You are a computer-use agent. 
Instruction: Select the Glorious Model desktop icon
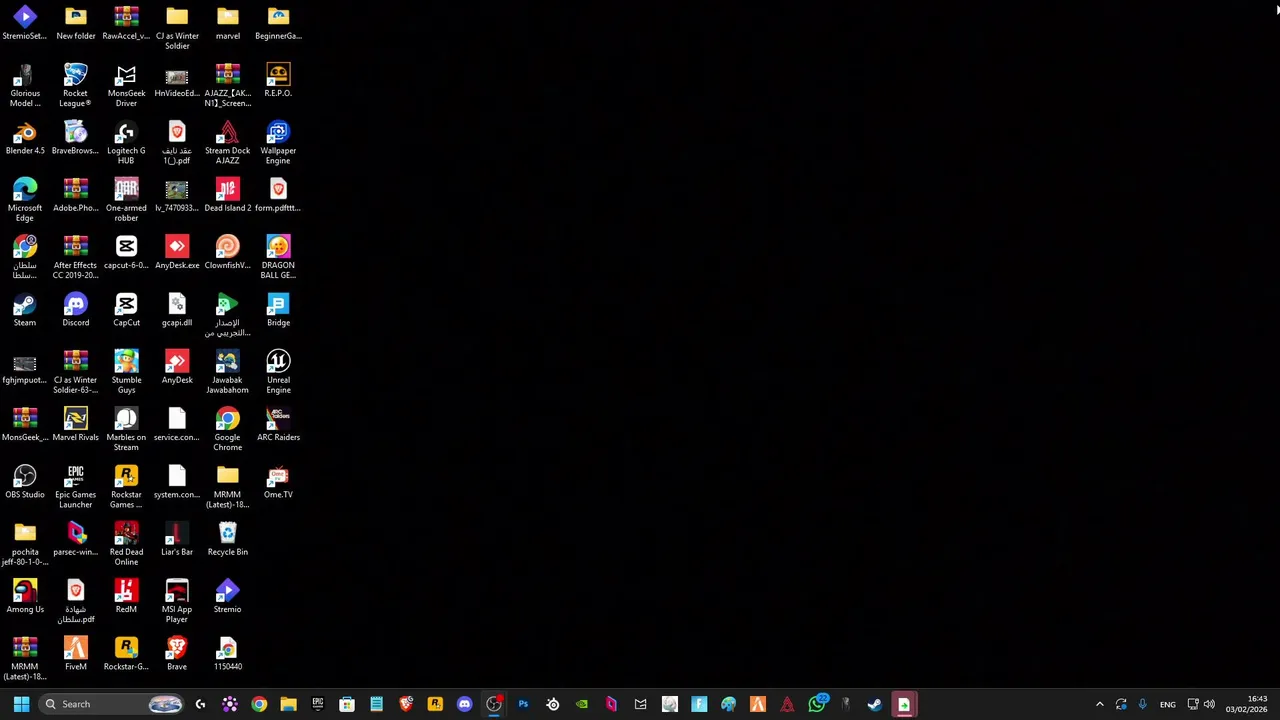click(x=25, y=86)
